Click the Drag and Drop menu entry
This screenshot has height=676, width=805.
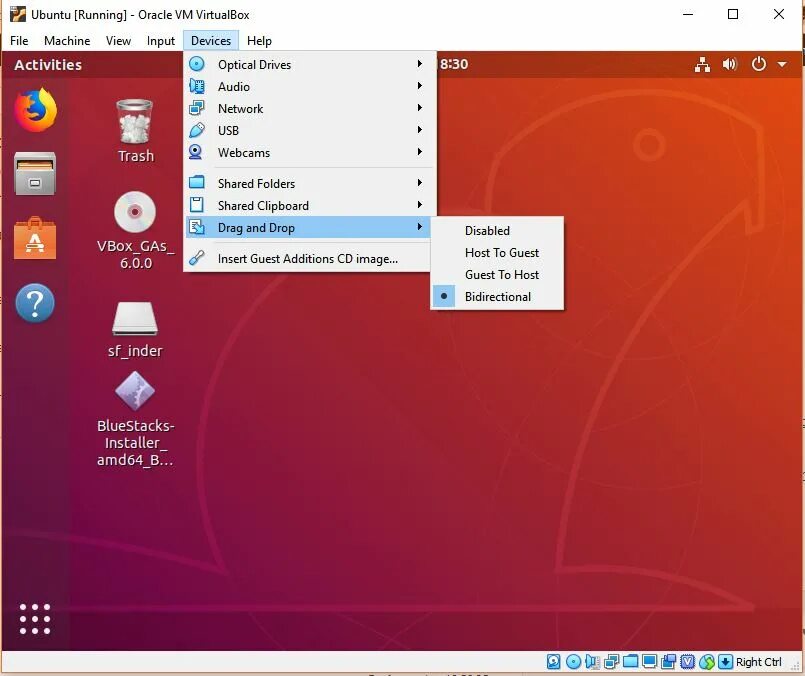coord(309,227)
